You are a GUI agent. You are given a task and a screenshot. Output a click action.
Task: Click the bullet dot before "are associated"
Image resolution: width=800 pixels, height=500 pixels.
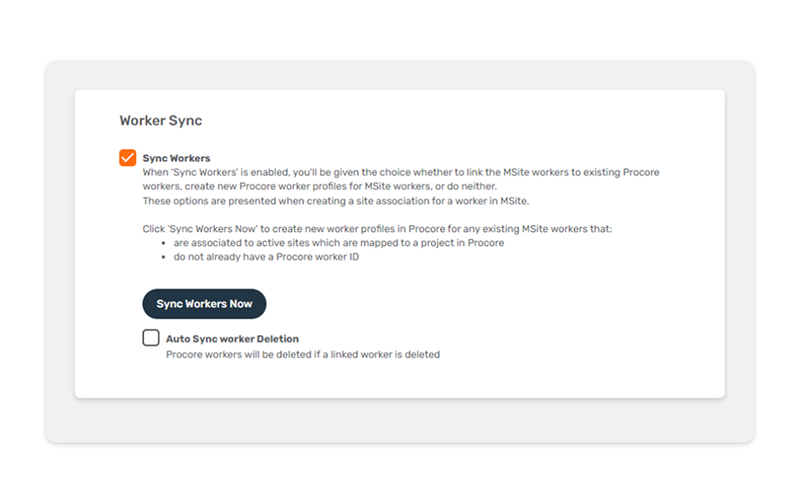tap(163, 243)
